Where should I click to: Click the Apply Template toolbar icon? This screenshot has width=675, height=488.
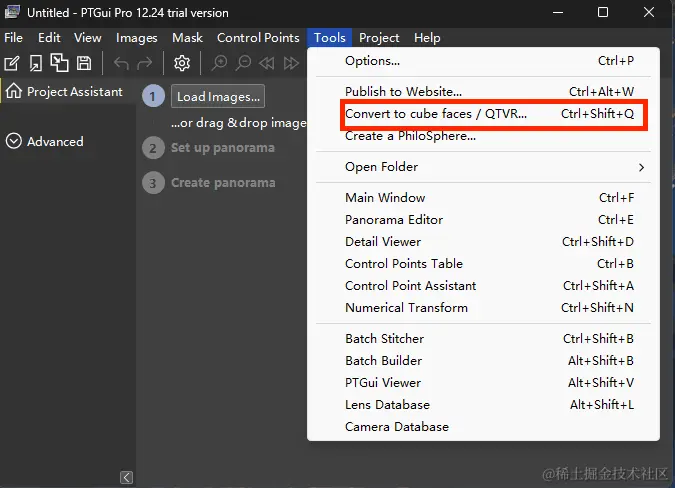coord(59,63)
